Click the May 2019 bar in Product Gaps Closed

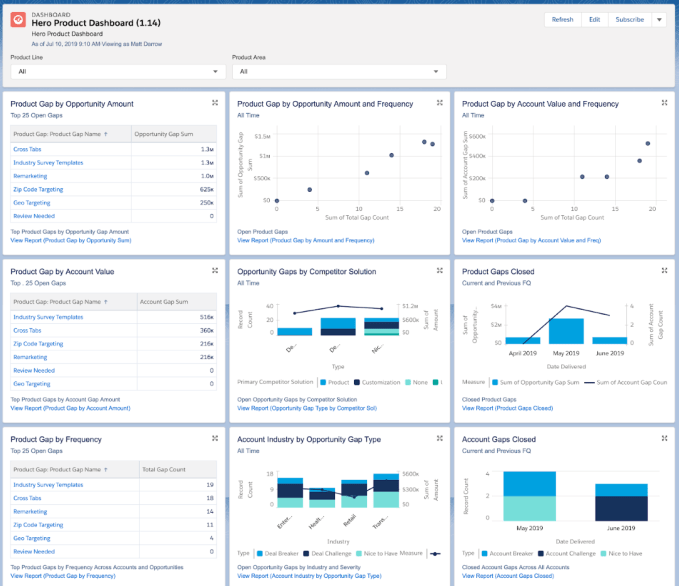(x=566, y=331)
